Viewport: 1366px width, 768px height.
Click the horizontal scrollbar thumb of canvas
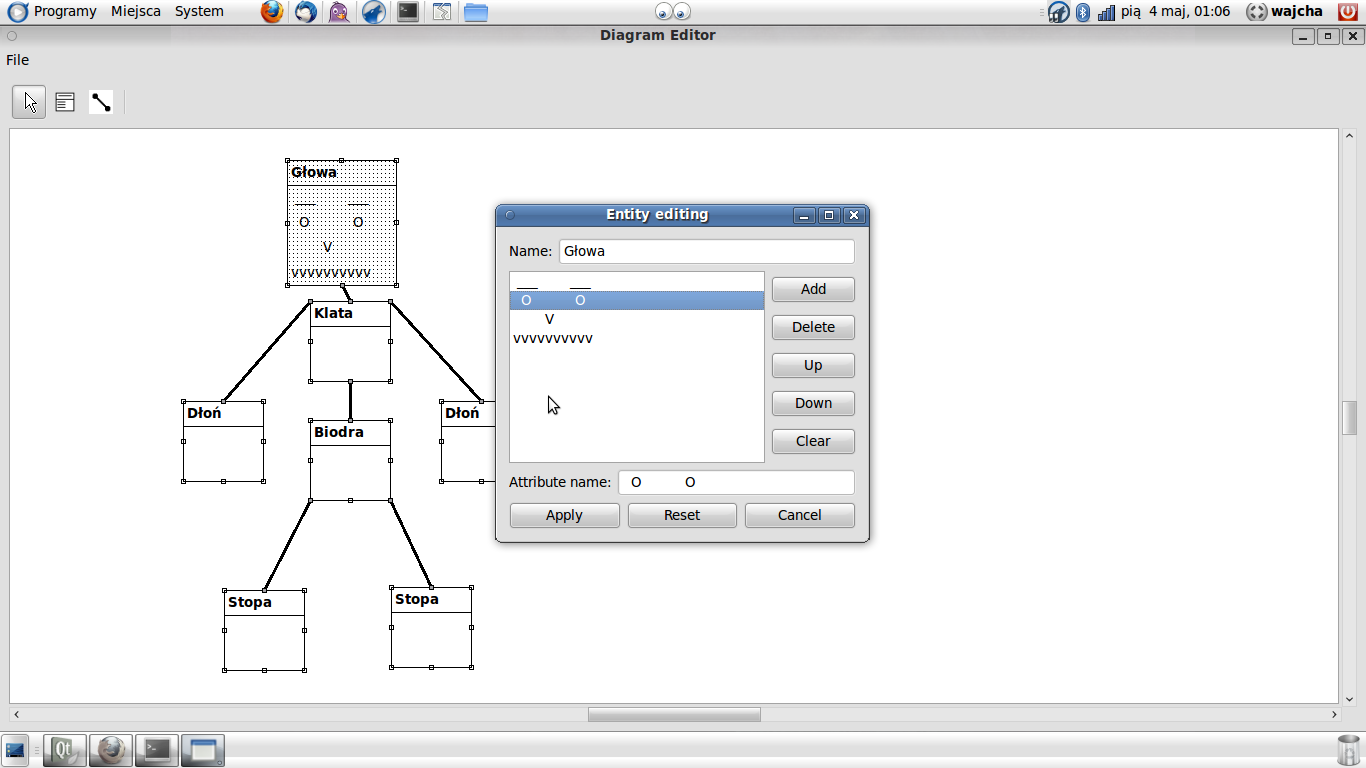click(x=674, y=715)
